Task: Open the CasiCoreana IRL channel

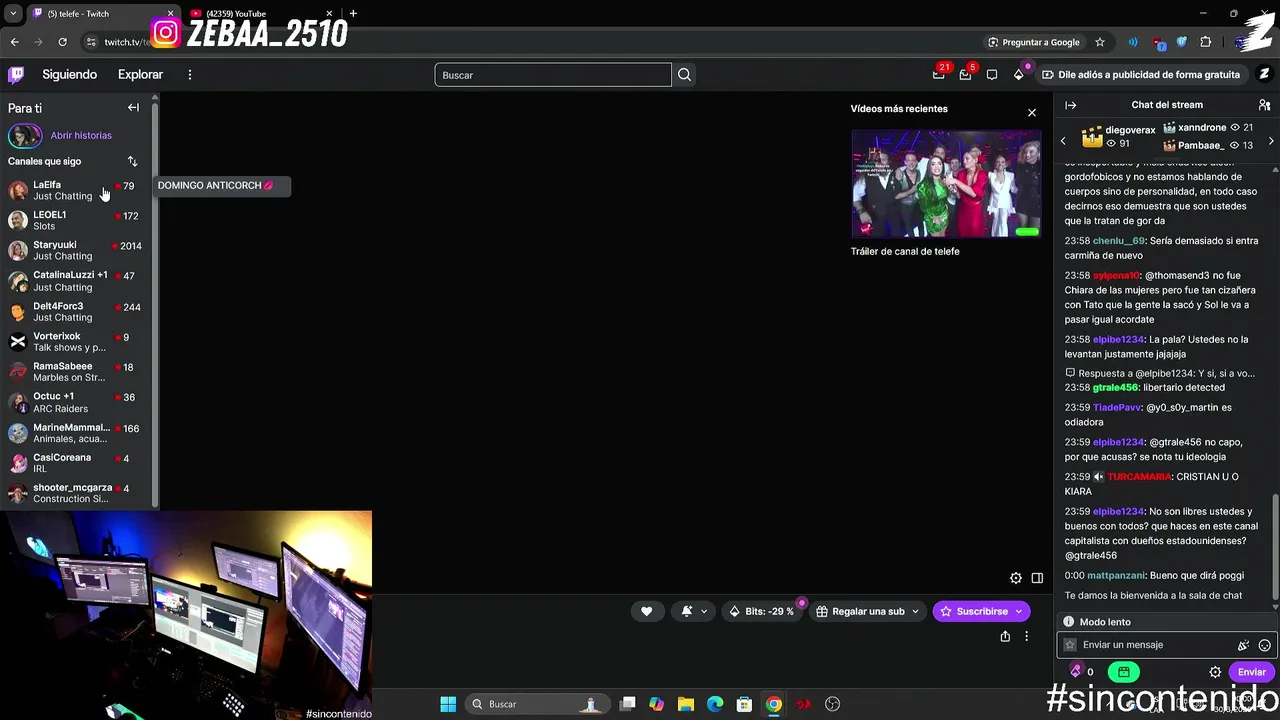Action: pos(76,463)
